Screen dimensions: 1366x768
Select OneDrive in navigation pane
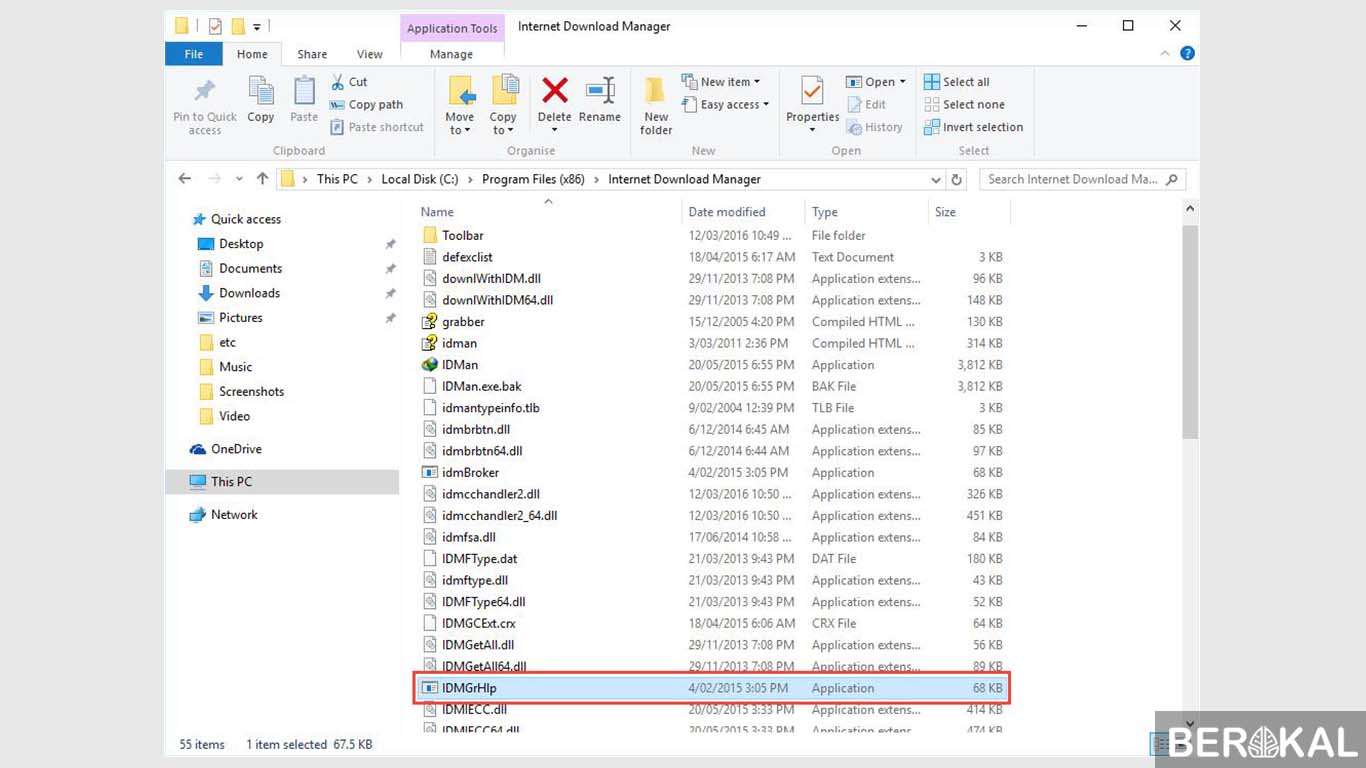pyautogui.click(x=236, y=449)
